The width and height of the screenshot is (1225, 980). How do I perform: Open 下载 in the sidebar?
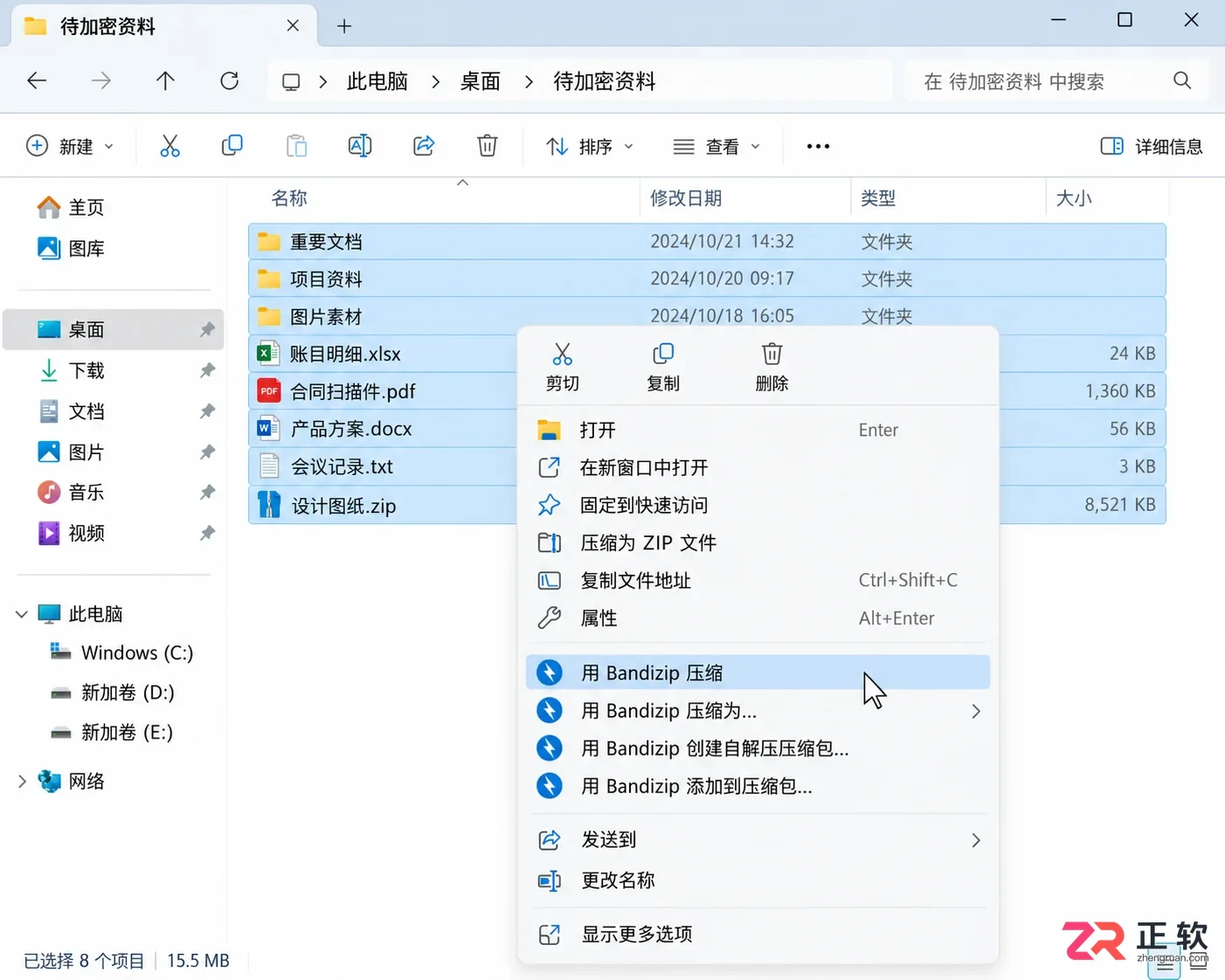pos(114,370)
